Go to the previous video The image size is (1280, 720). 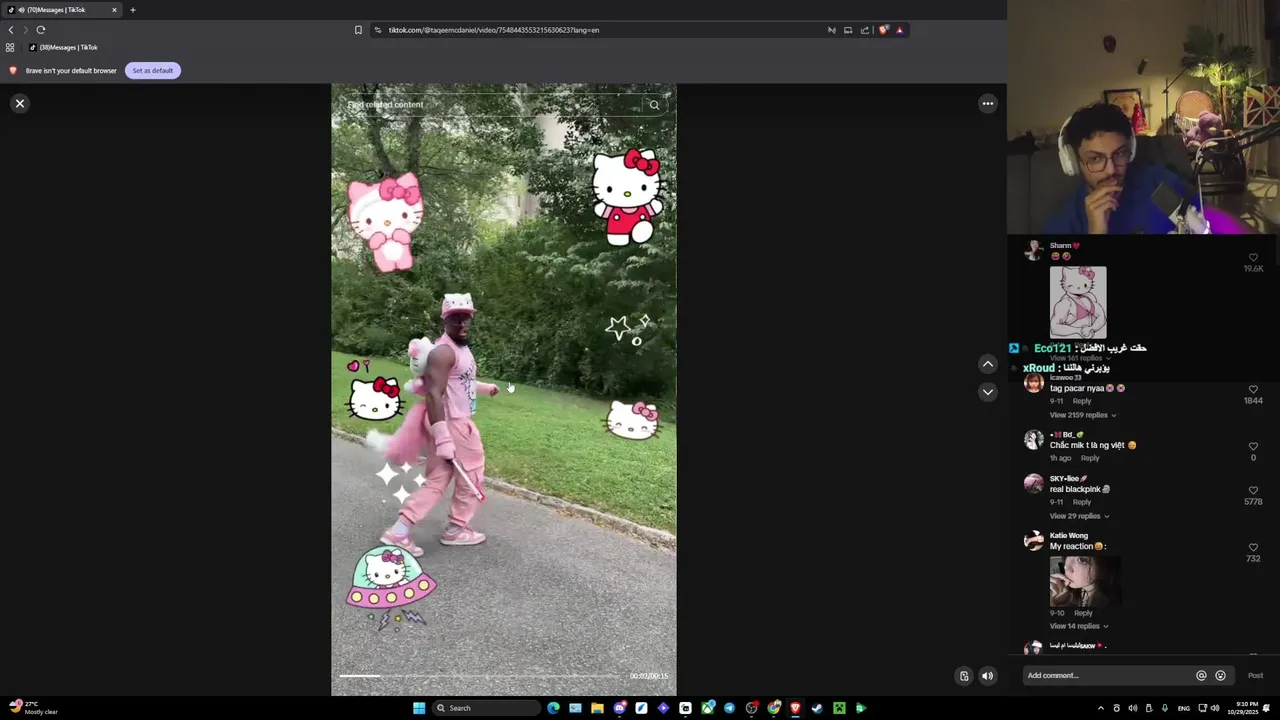point(987,364)
